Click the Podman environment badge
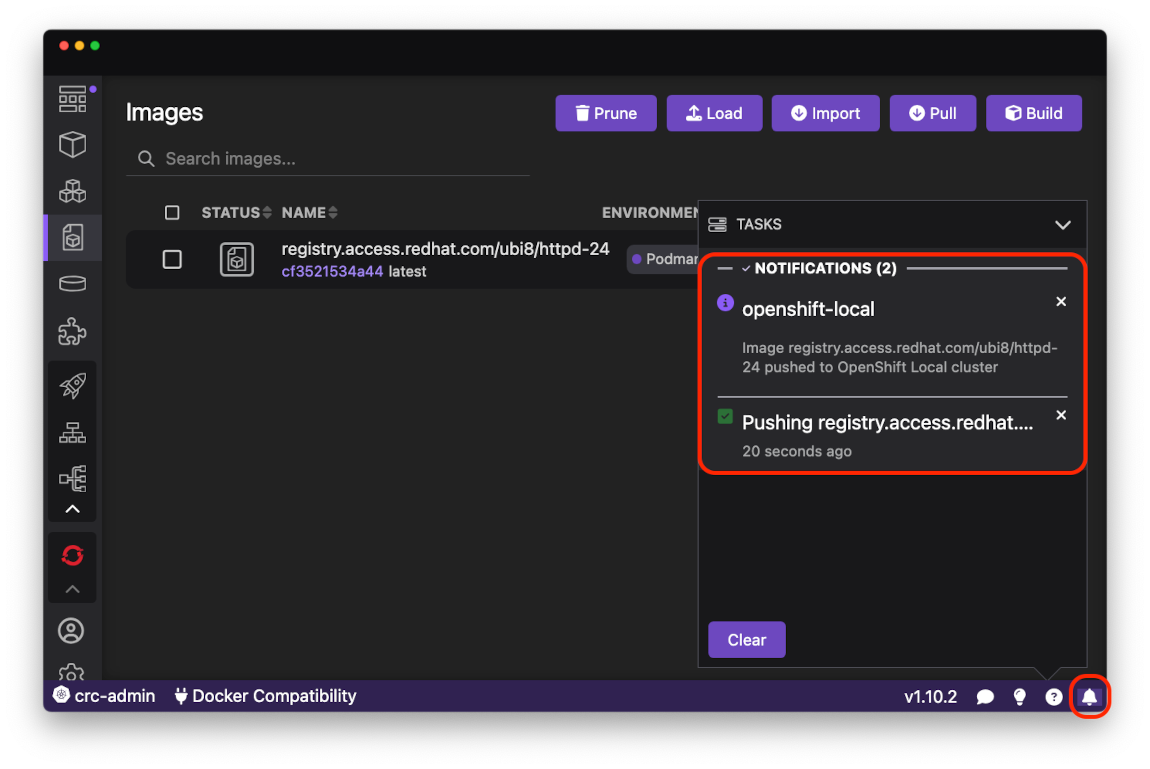Viewport: 1150px width, 769px height. (x=664, y=259)
